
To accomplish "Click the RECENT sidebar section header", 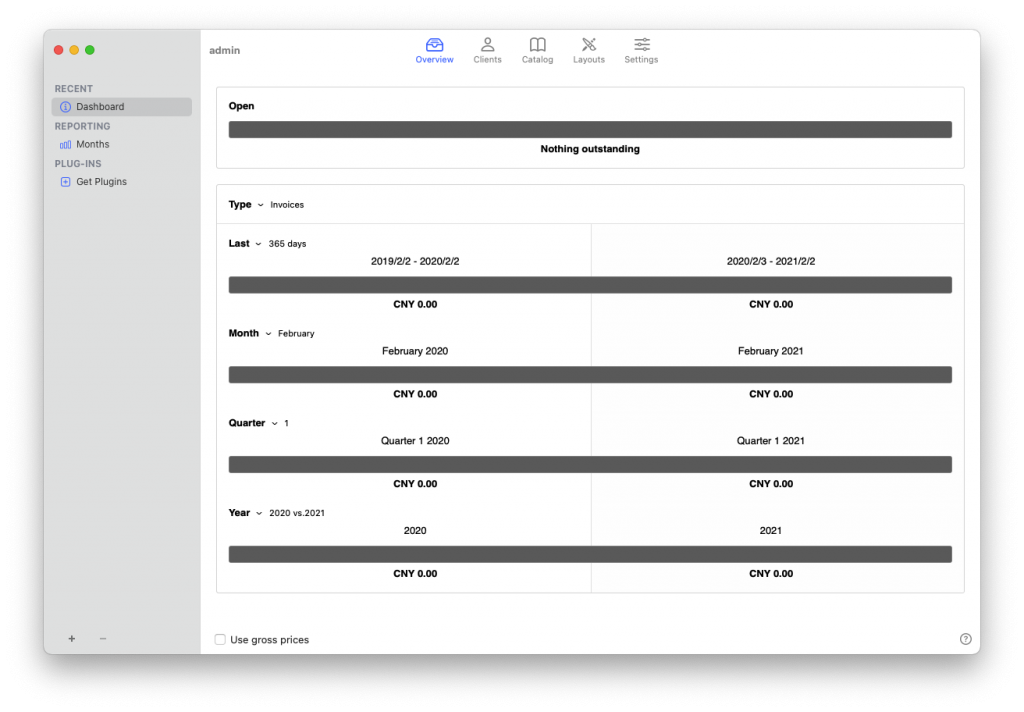I will pos(74,89).
